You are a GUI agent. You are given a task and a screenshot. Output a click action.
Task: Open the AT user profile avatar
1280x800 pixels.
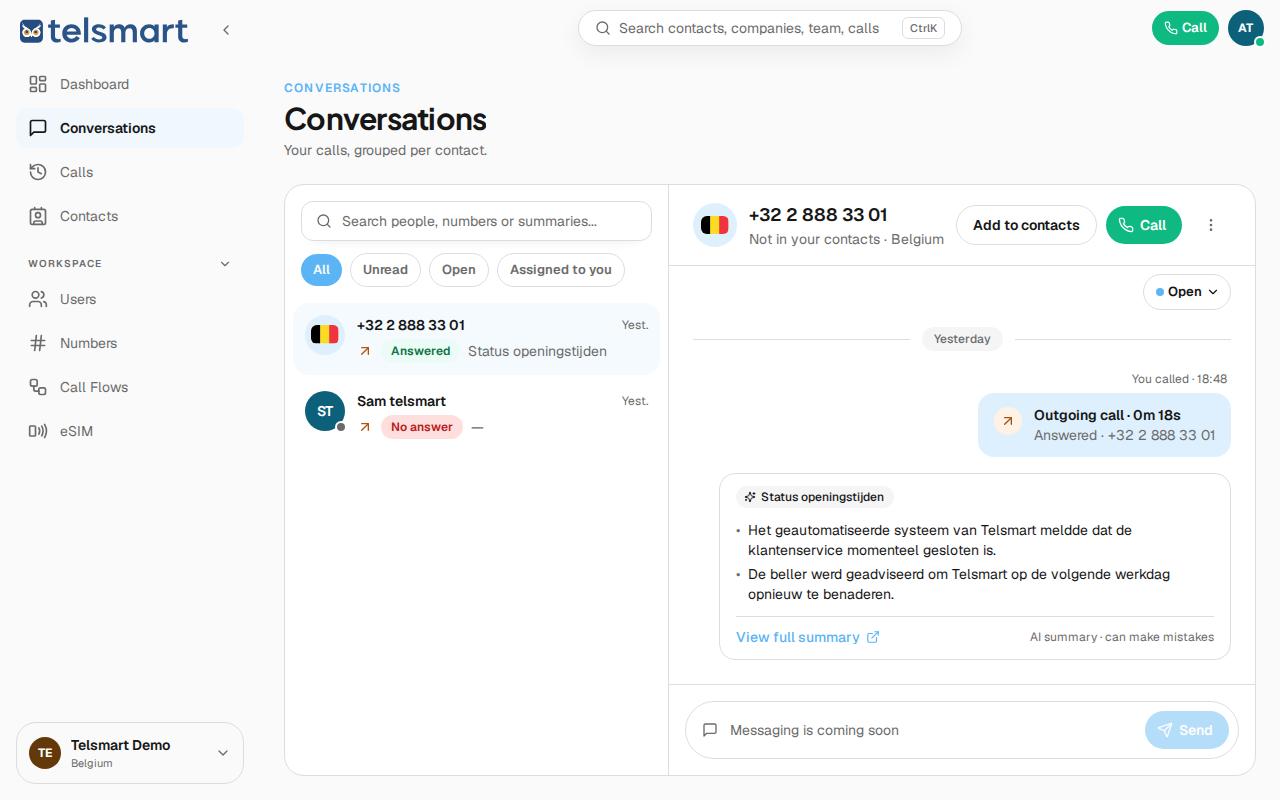[x=1246, y=28]
